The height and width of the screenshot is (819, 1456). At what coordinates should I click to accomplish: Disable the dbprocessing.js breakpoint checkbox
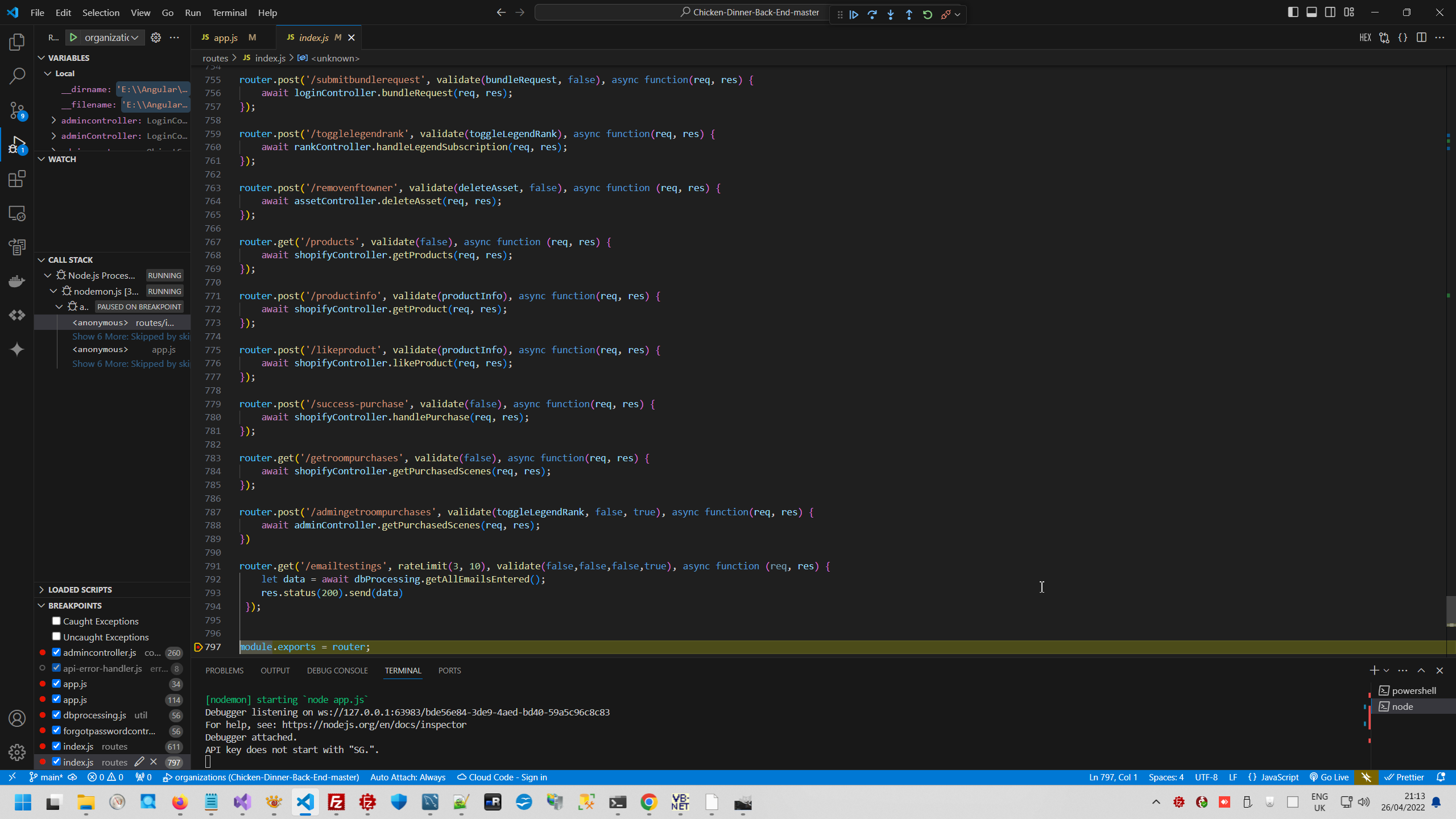56,715
